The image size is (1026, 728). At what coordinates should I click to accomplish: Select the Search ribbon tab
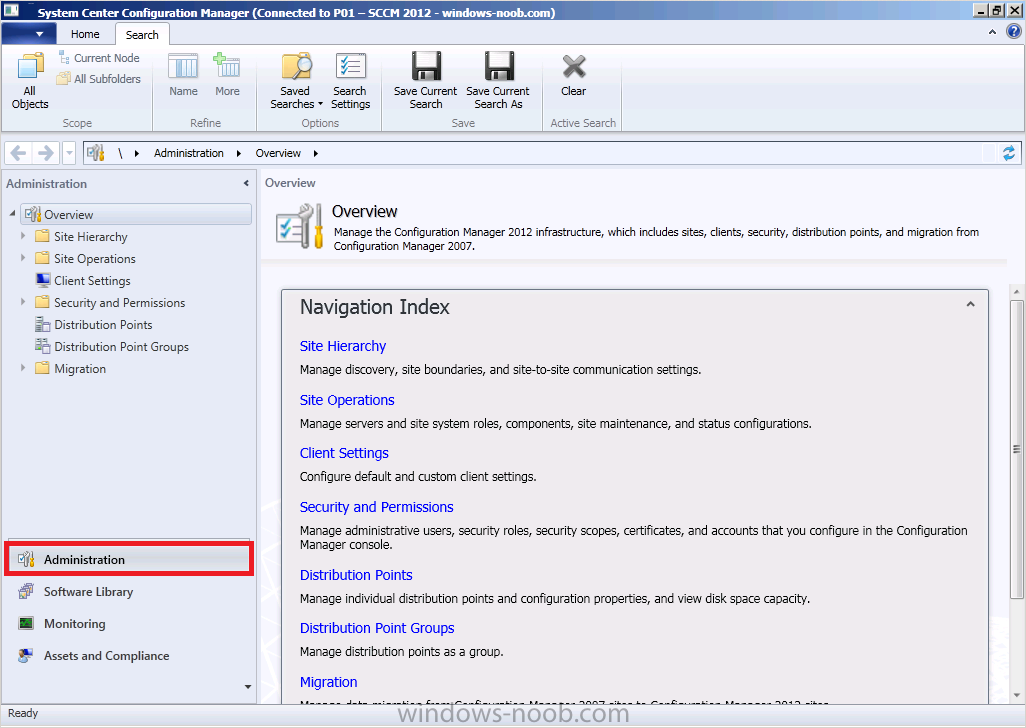click(142, 35)
